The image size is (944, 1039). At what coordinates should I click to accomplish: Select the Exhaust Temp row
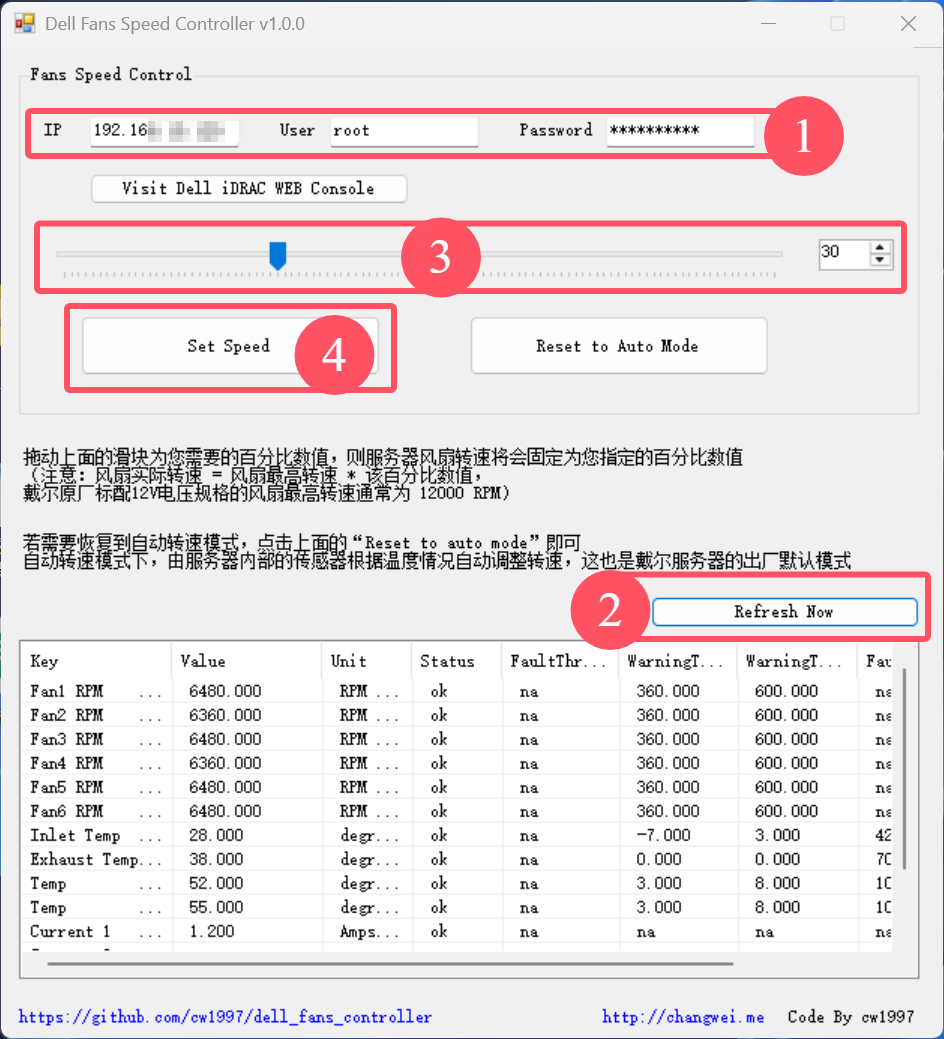click(x=456, y=859)
